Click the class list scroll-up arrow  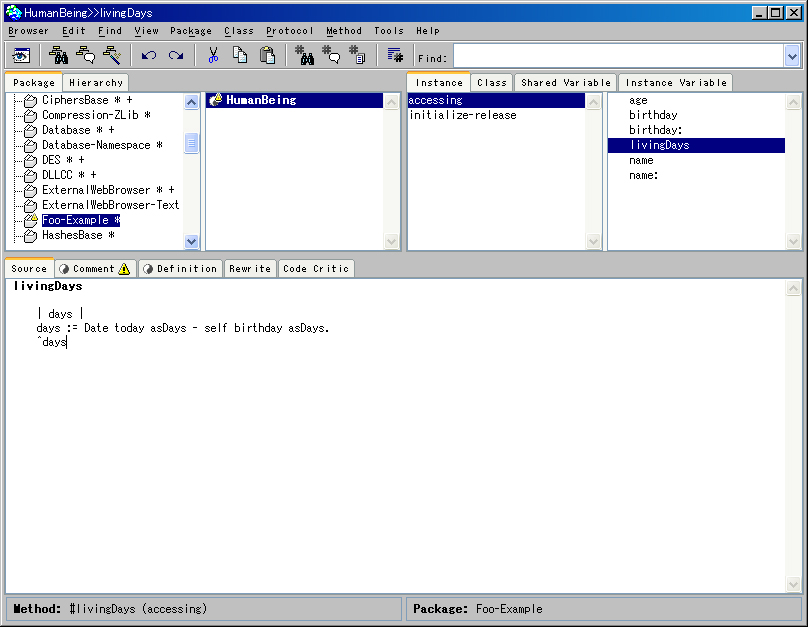pyautogui.click(x=391, y=102)
